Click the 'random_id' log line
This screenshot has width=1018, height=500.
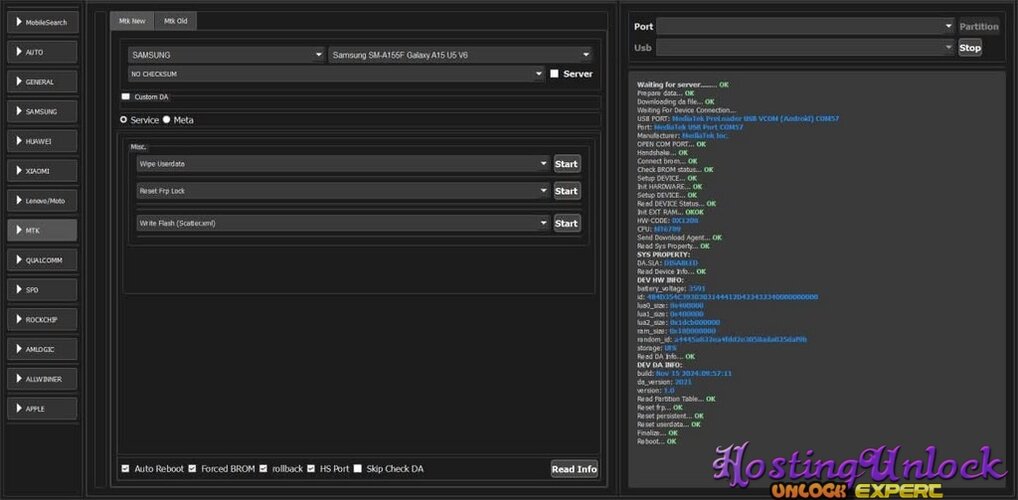pyautogui.click(x=722, y=339)
